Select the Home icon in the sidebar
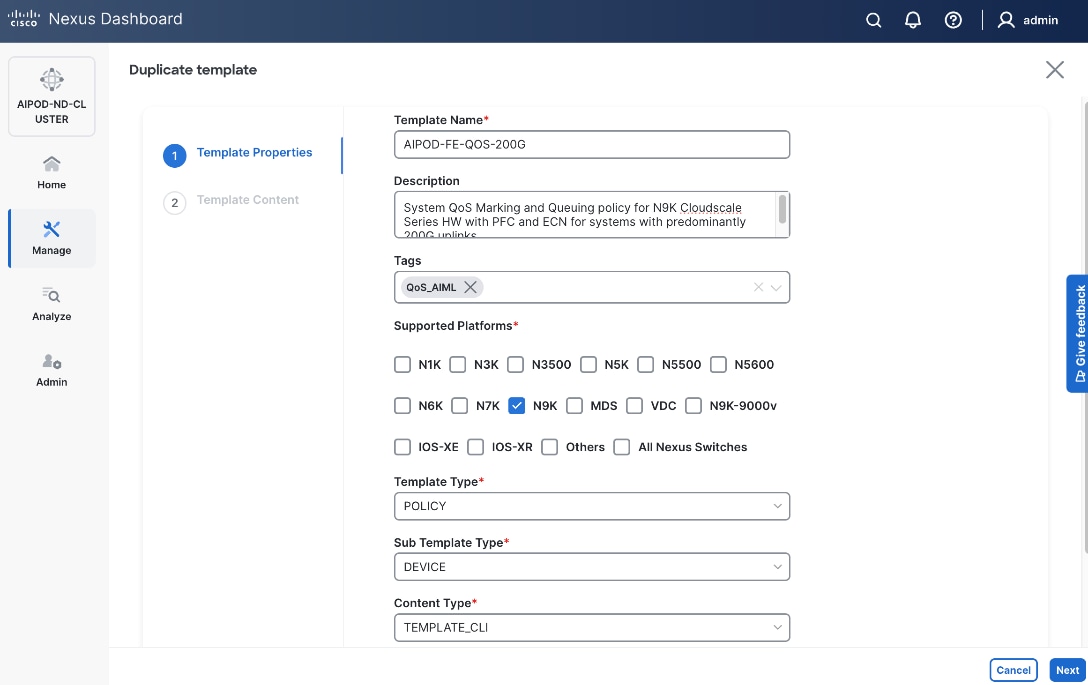Viewport: 1088px width, 685px height. coord(51,172)
